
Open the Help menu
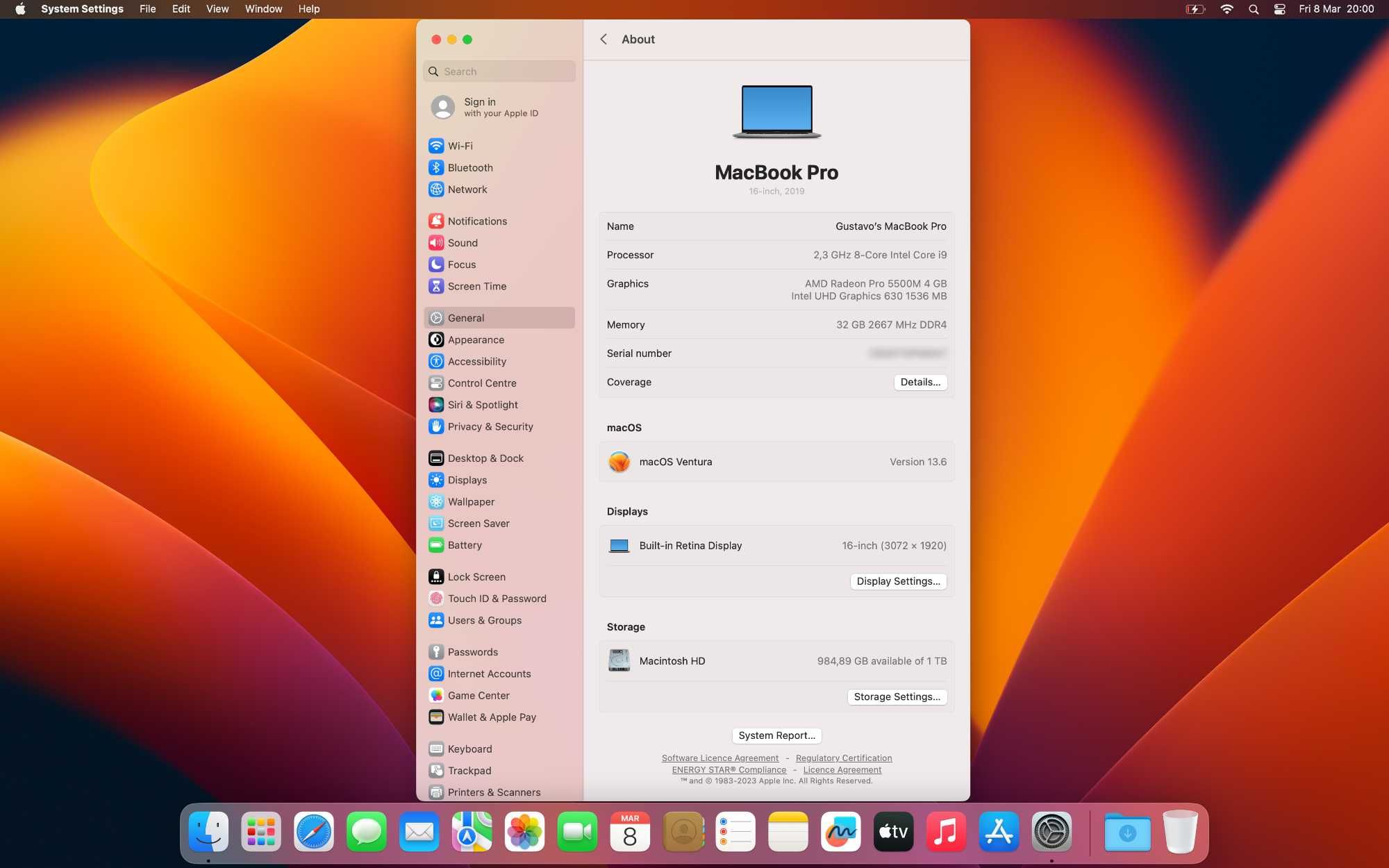(309, 9)
